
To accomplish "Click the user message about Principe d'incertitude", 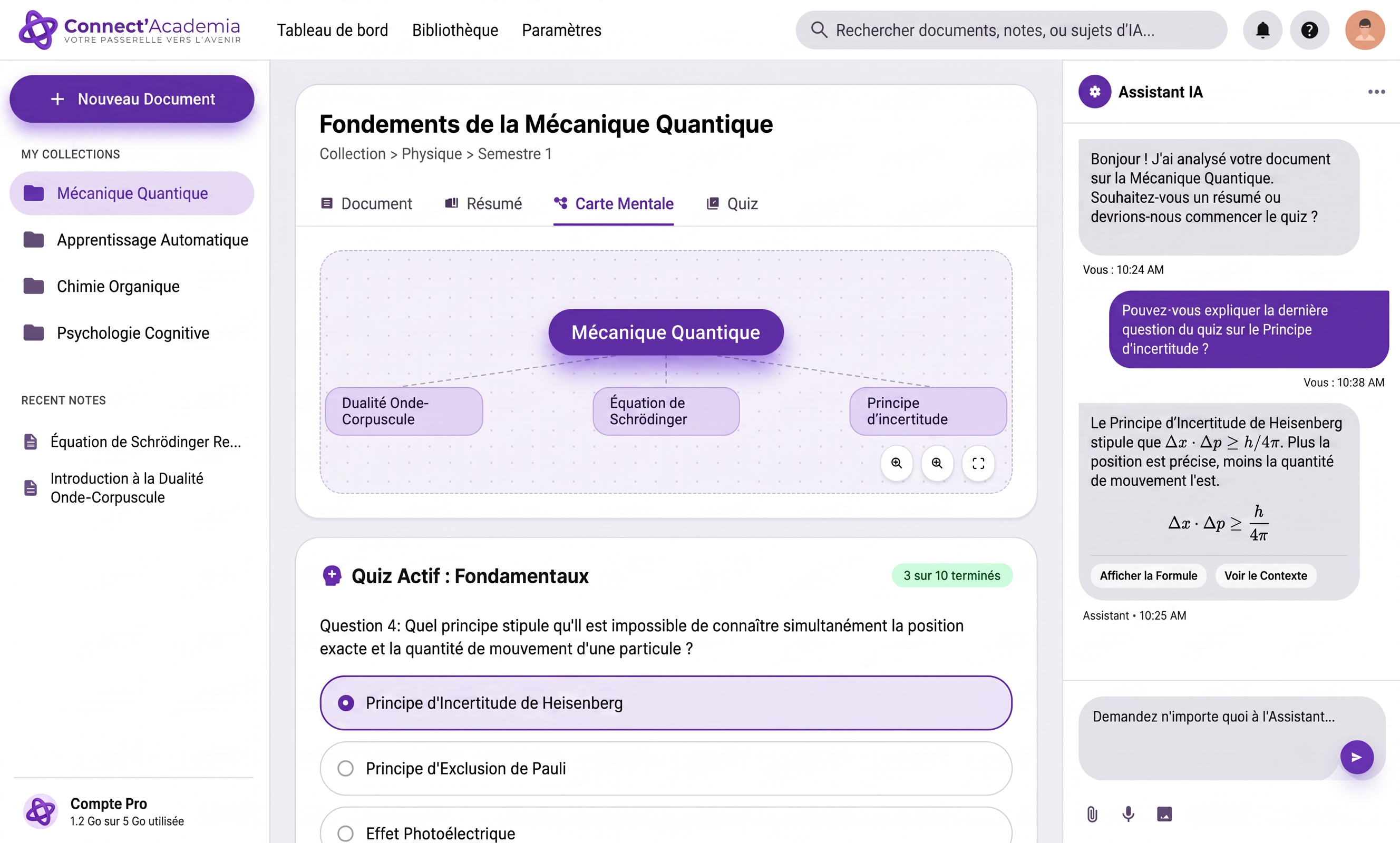I will coord(1248,329).
